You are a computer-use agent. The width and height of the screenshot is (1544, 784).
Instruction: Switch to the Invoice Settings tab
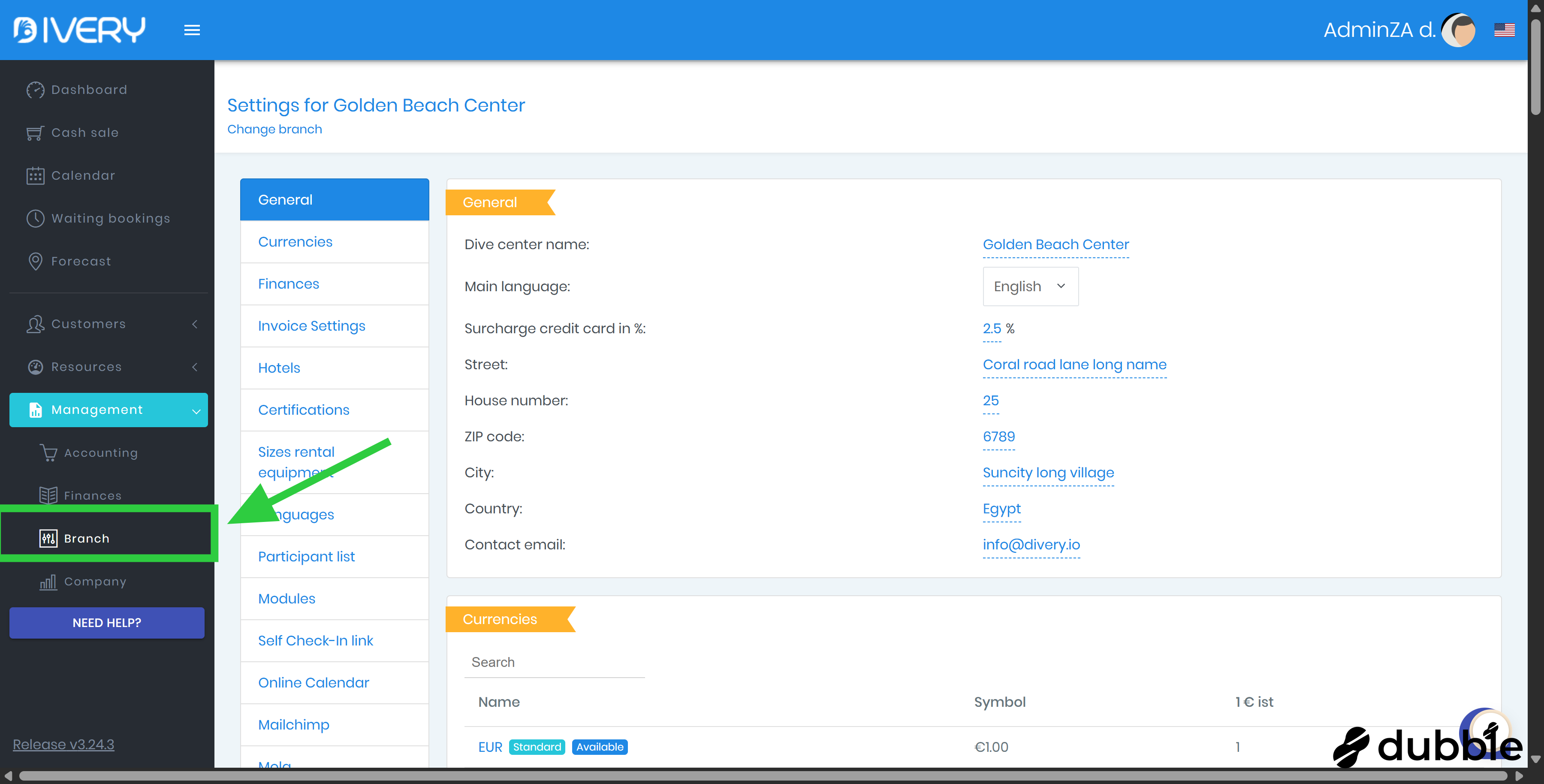click(312, 326)
